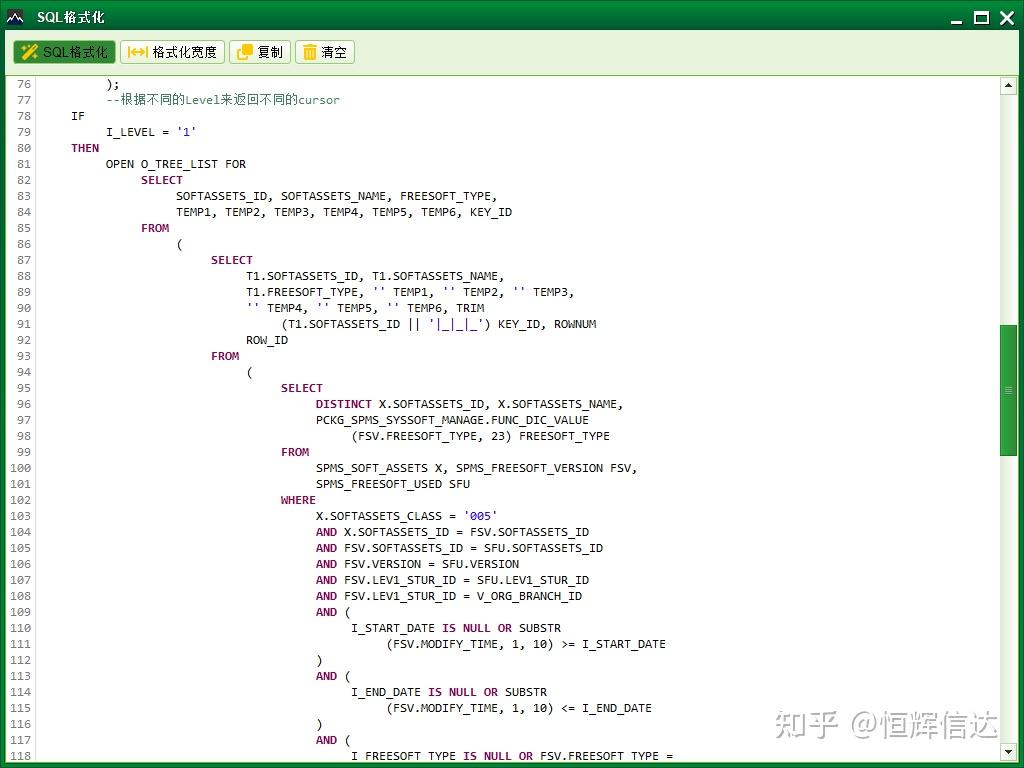Click the THEN keyword on line 80
The width and height of the screenshot is (1024, 768).
pos(85,148)
